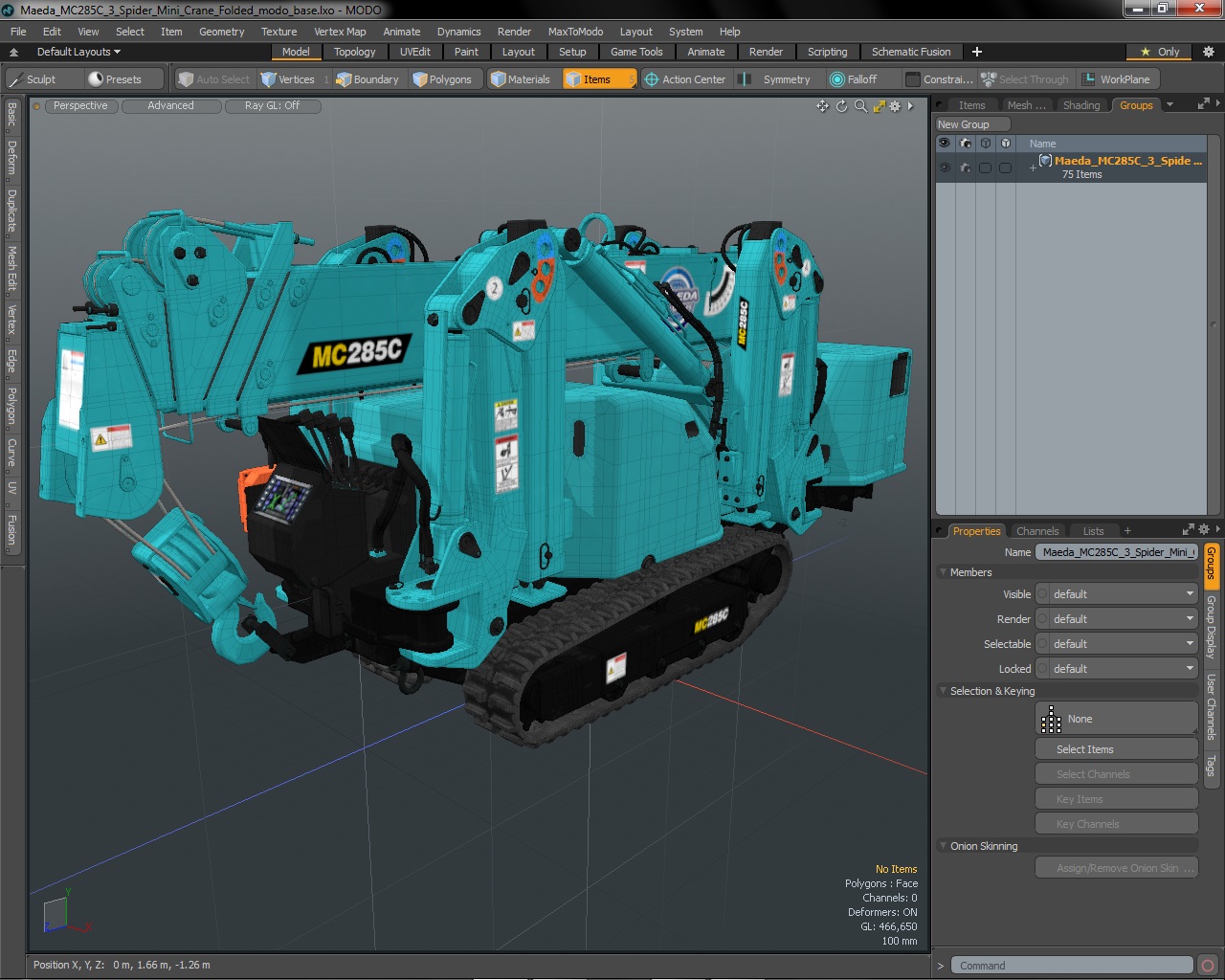Add a new layout tab with plus

tap(977, 52)
